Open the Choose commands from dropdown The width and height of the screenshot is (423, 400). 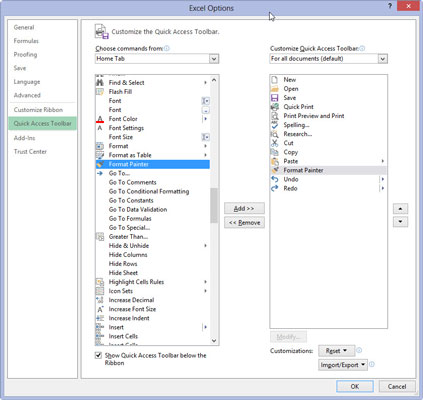214,59
